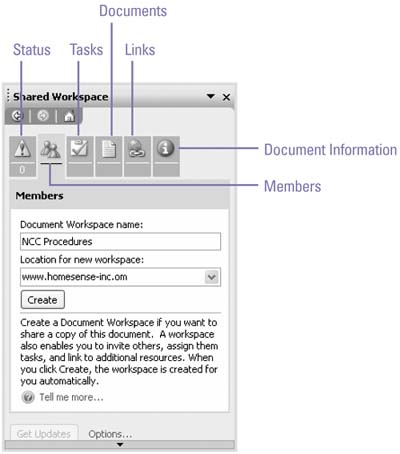
Task: Click the help icon beside Tell me more
Action: [28, 397]
